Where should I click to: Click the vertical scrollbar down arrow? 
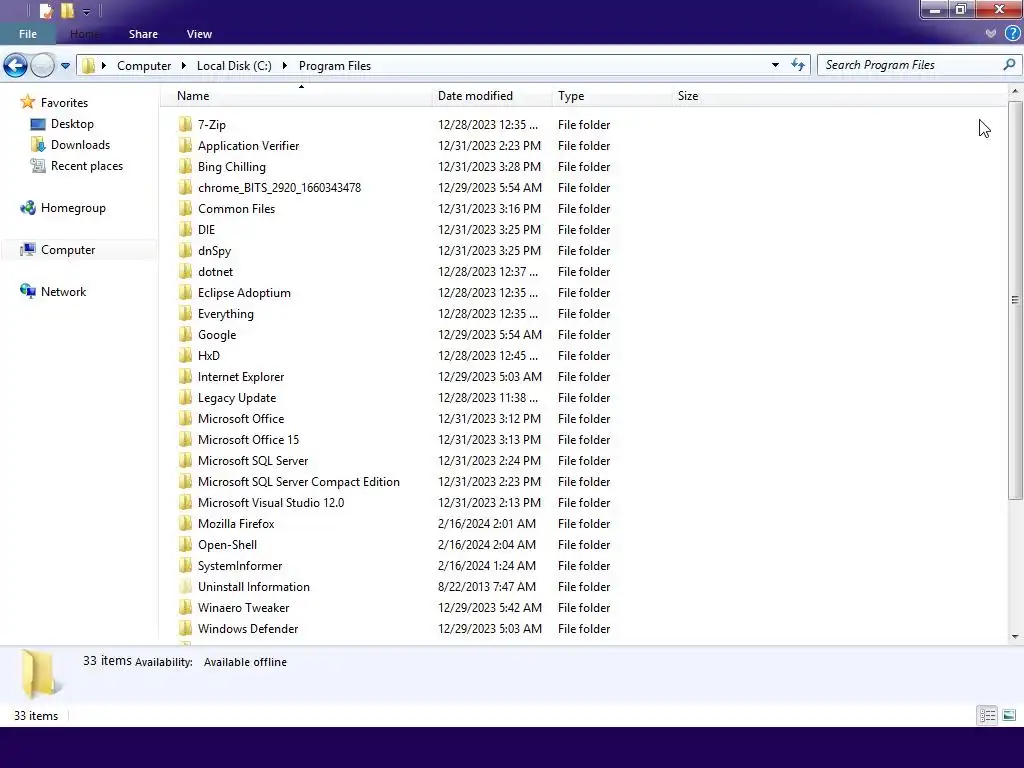coord(1015,637)
